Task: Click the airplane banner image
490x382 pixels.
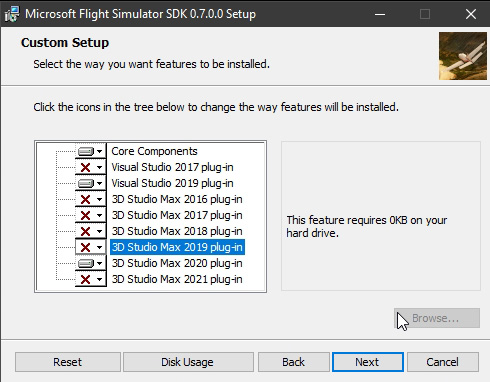Action: (463, 56)
